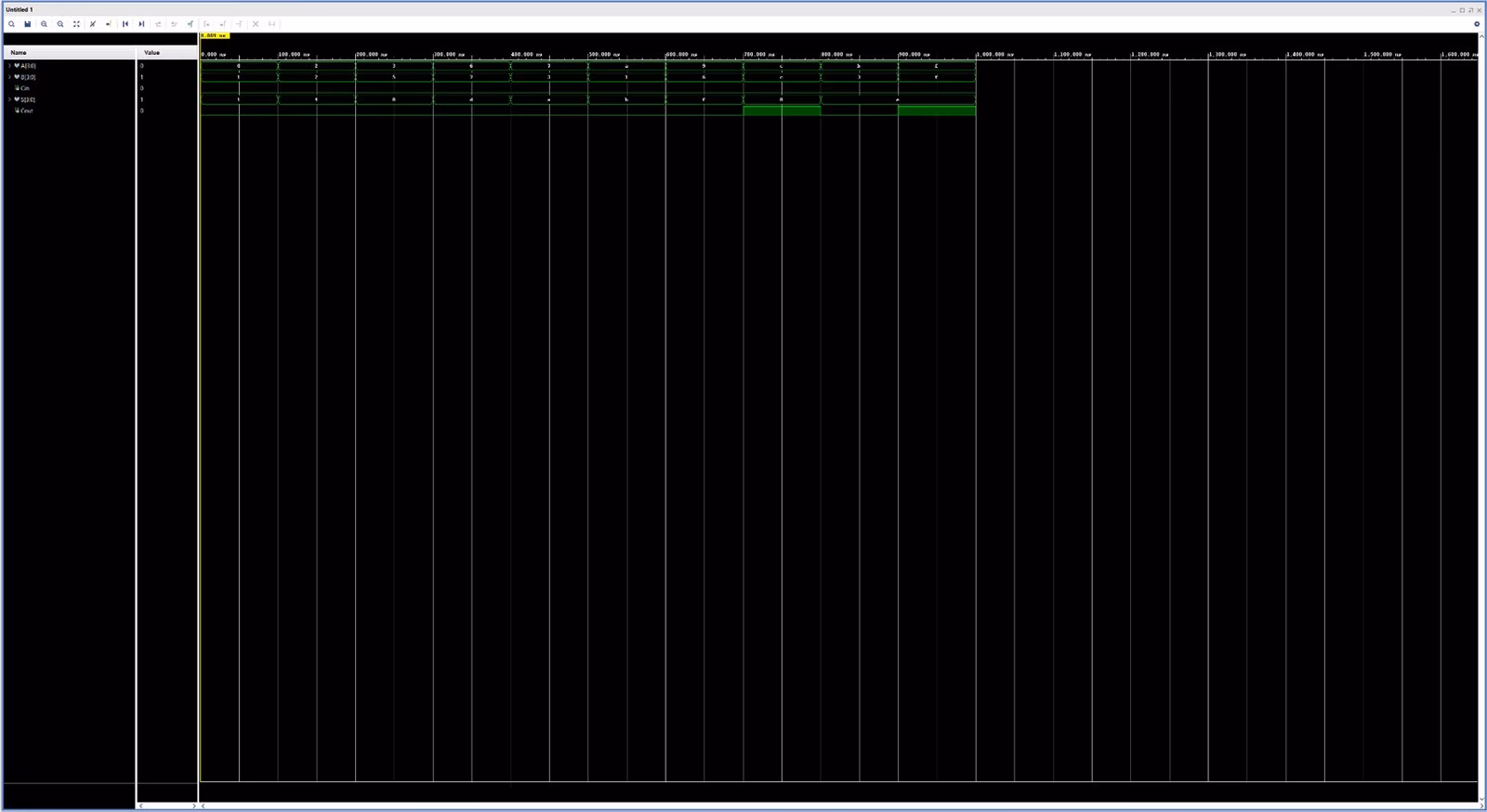Zoom out of the waveform
1487x812 pixels.
click(x=60, y=24)
